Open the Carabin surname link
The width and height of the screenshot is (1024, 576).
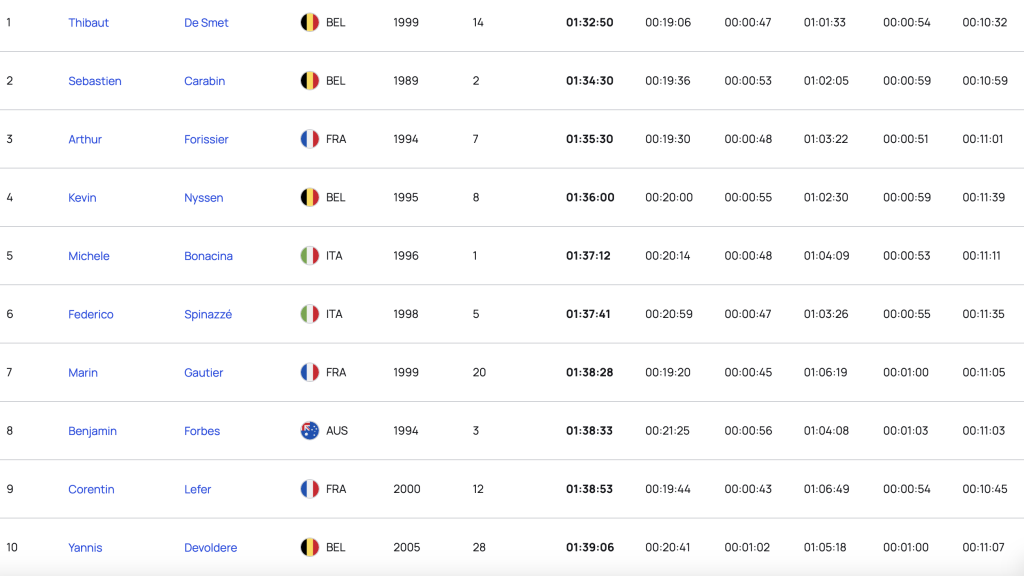204,81
